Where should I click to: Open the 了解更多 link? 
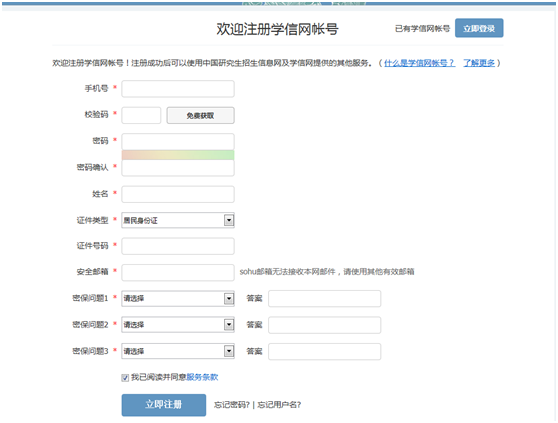[479, 63]
